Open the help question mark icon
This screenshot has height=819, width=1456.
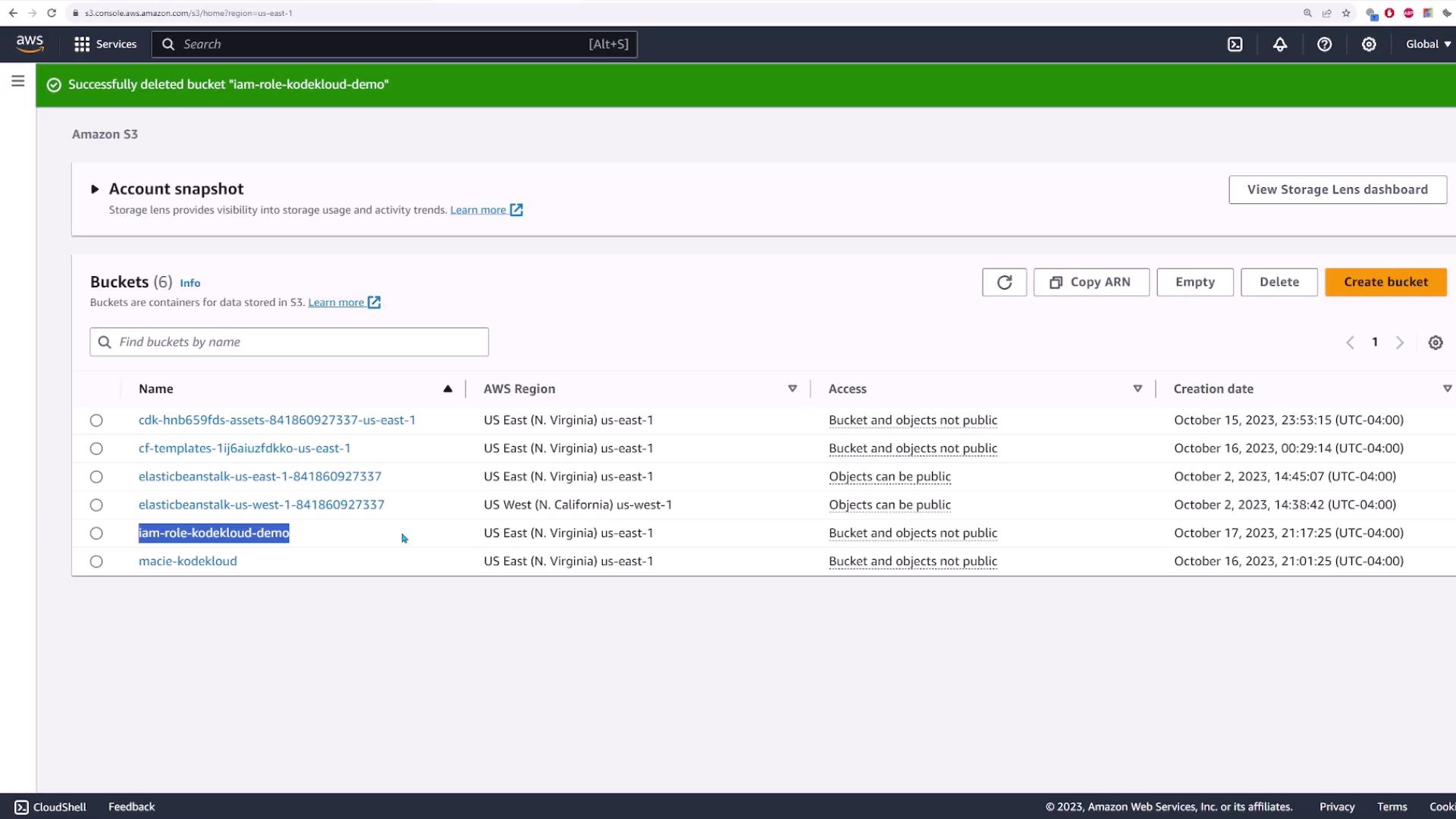[1324, 44]
